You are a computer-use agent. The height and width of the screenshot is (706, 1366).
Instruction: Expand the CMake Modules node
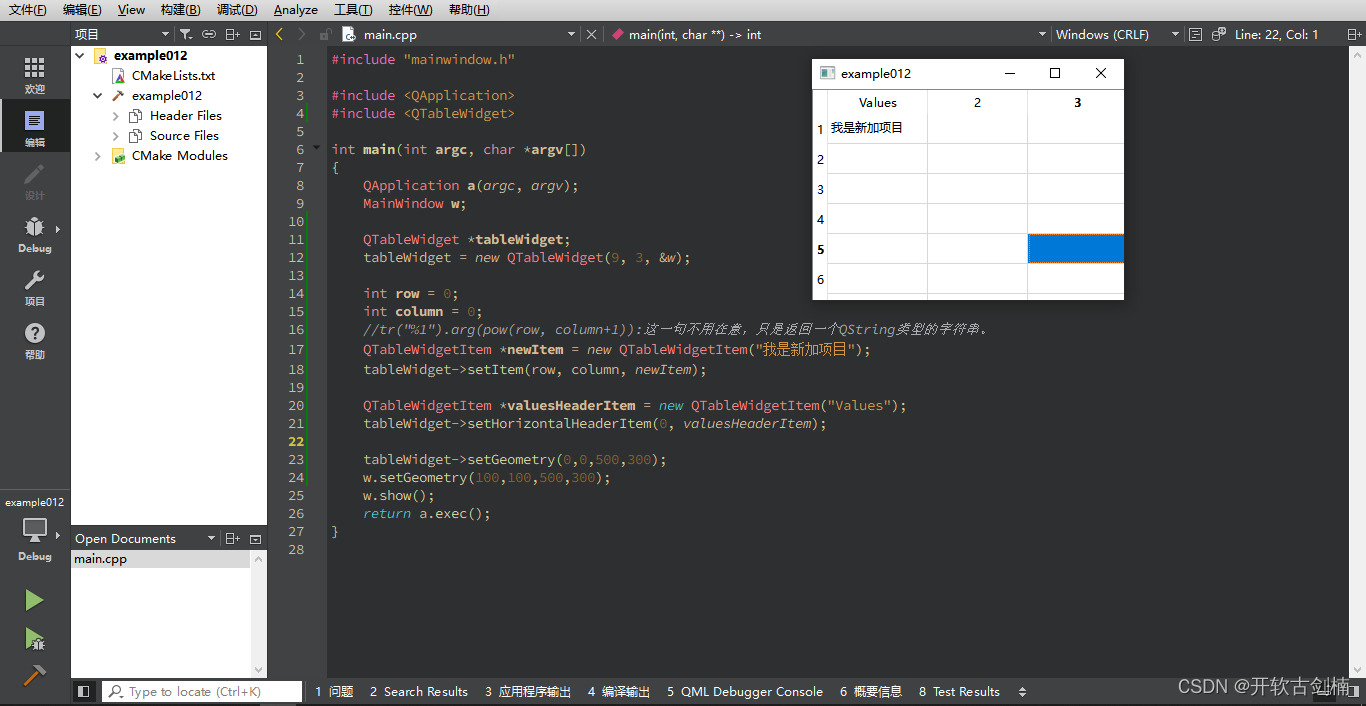point(98,156)
